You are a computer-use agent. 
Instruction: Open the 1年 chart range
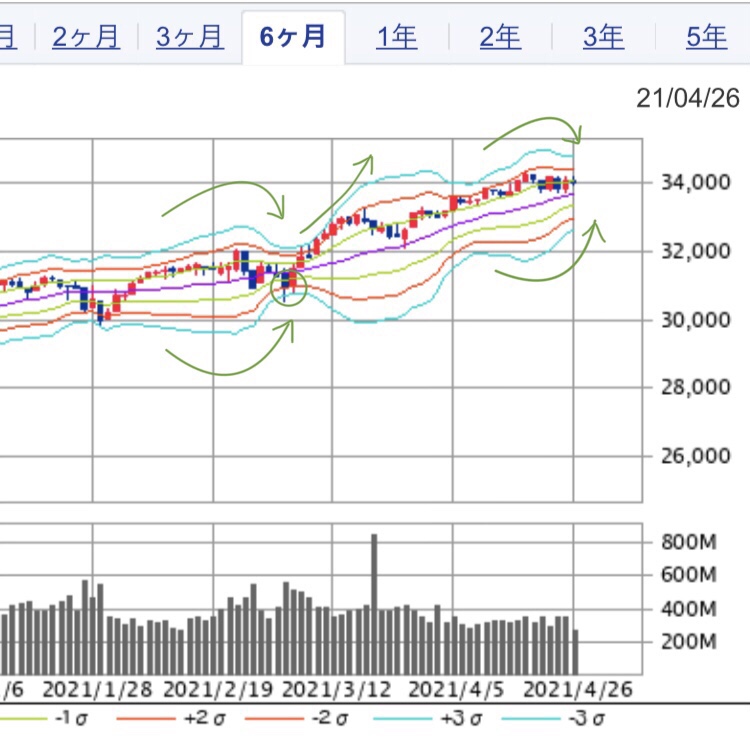pyautogui.click(x=397, y=37)
